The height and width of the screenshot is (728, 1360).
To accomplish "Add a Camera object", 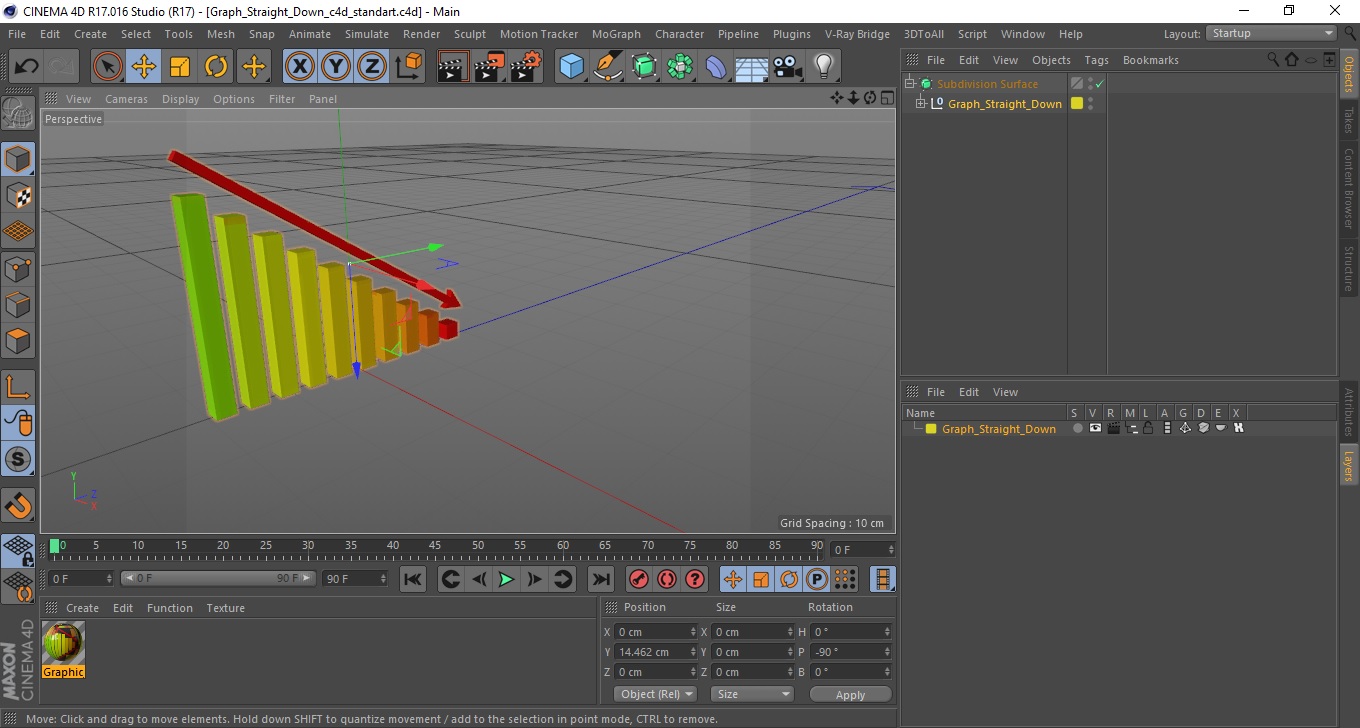I will pos(788,67).
